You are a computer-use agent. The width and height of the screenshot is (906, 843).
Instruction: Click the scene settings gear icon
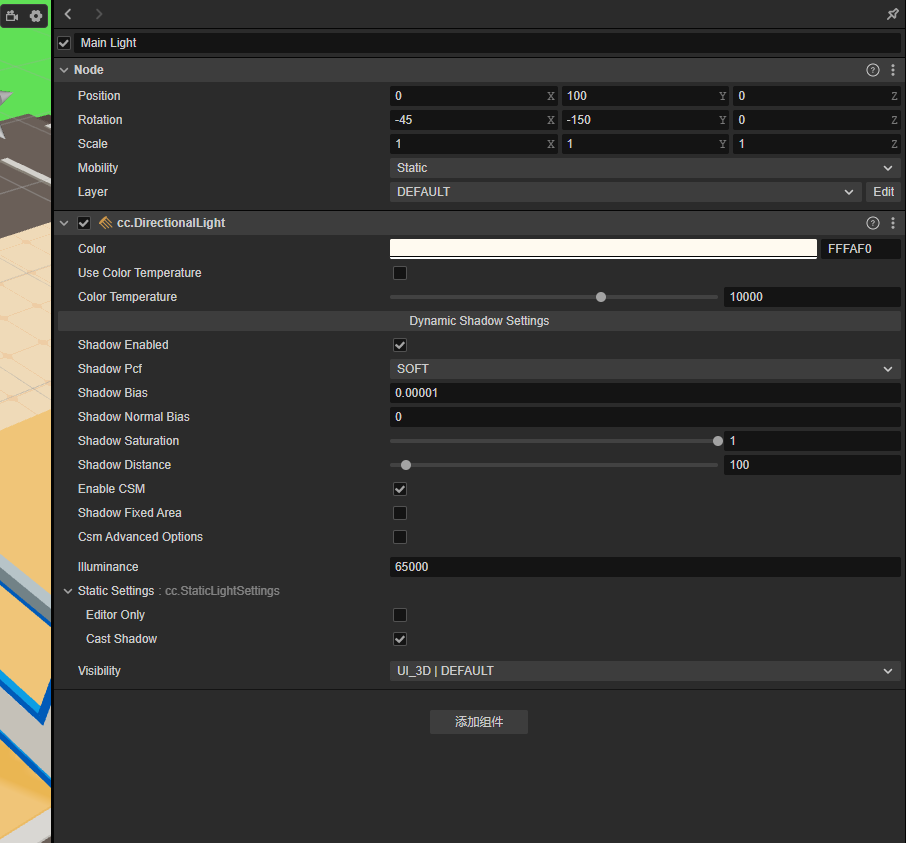click(x=36, y=16)
